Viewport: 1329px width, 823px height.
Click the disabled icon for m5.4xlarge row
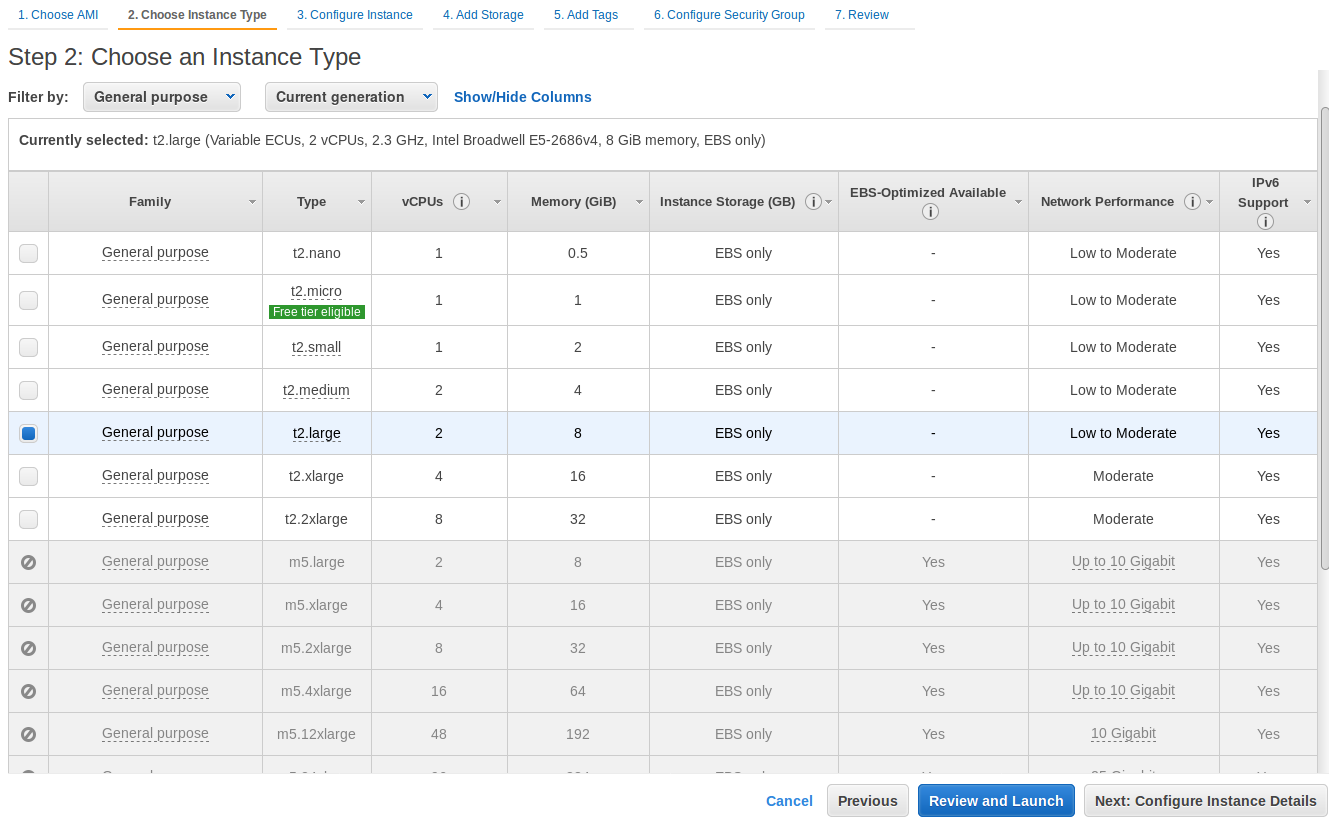(28, 691)
